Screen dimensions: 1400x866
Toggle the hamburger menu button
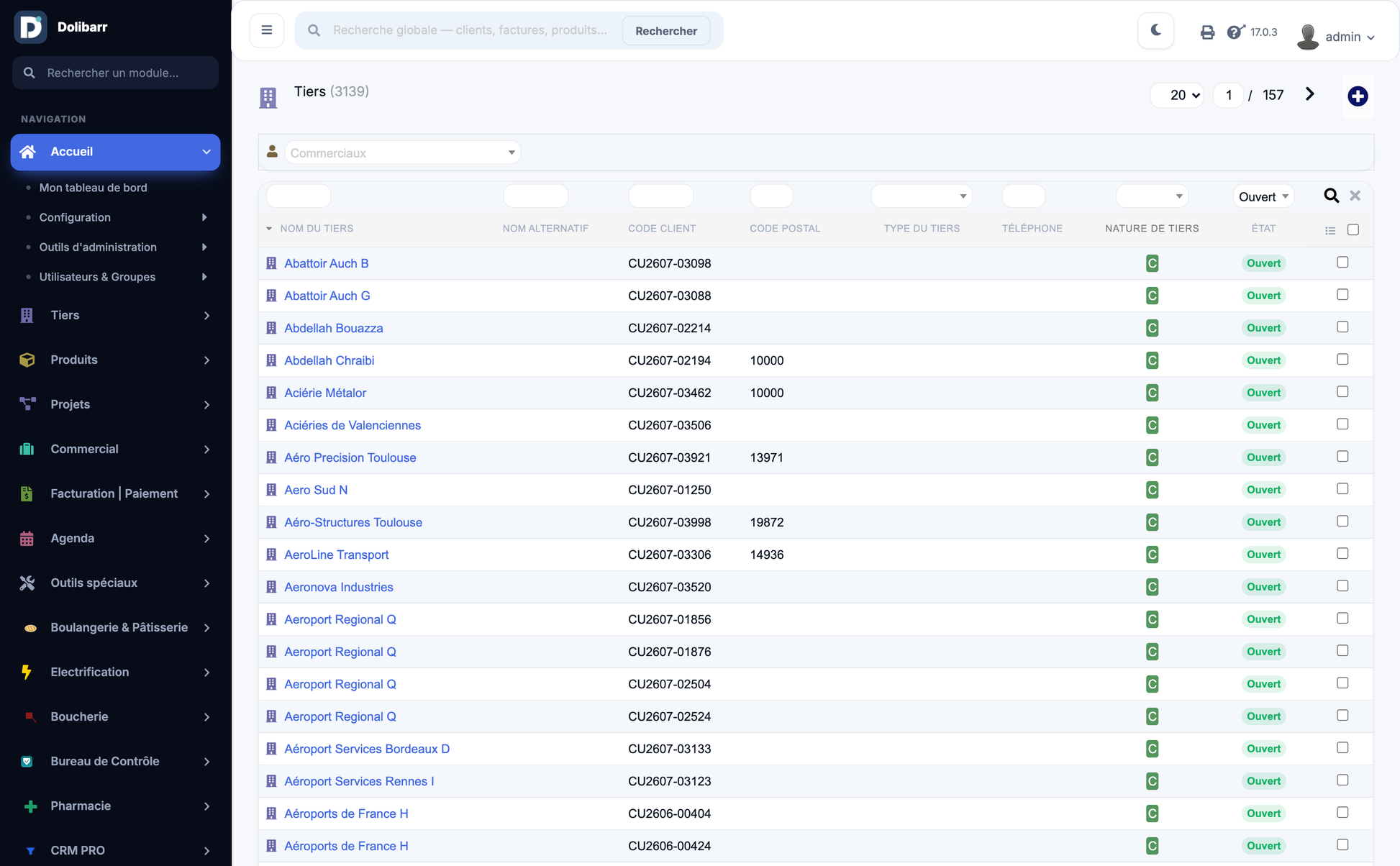click(x=266, y=30)
